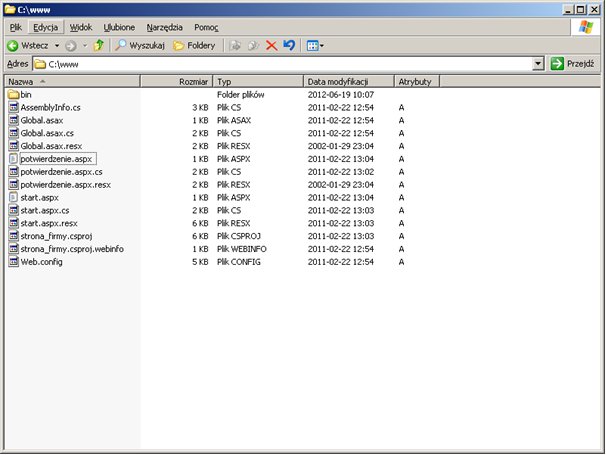Expand the address bar dropdown
The image size is (606, 455).
[x=538, y=64]
